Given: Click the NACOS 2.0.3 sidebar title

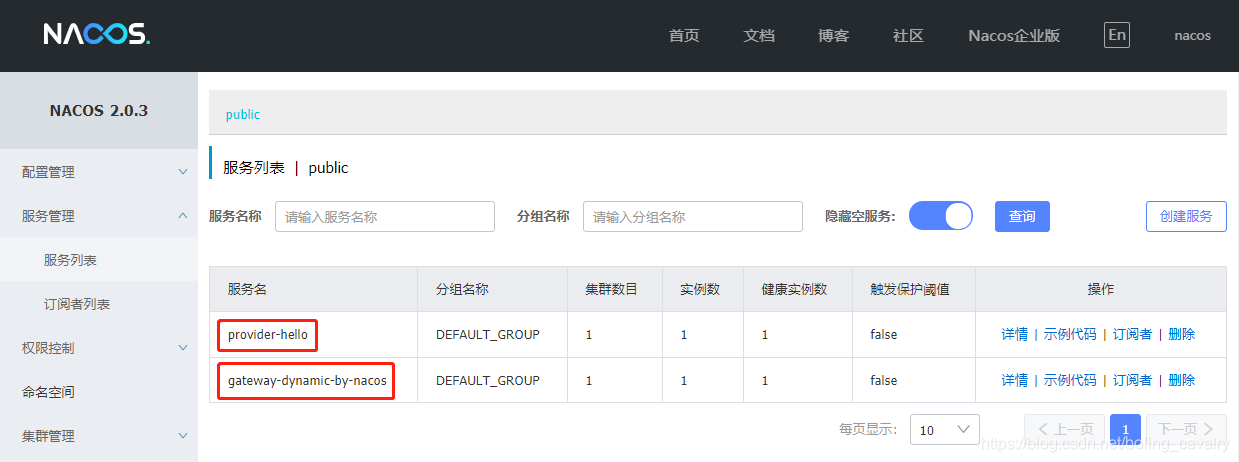Looking at the screenshot, I should [99, 110].
